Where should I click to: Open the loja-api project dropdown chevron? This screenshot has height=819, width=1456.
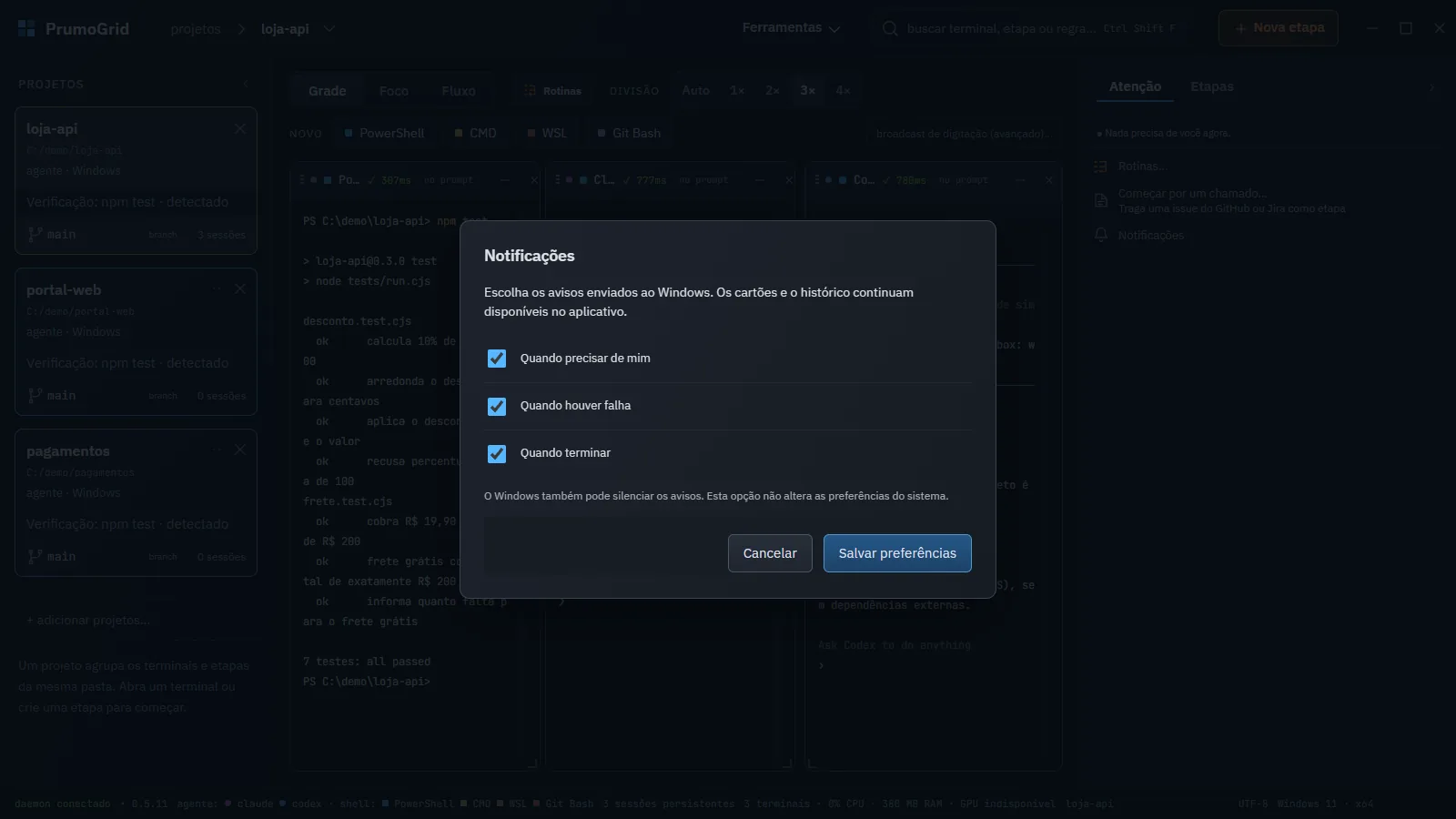pyautogui.click(x=329, y=28)
